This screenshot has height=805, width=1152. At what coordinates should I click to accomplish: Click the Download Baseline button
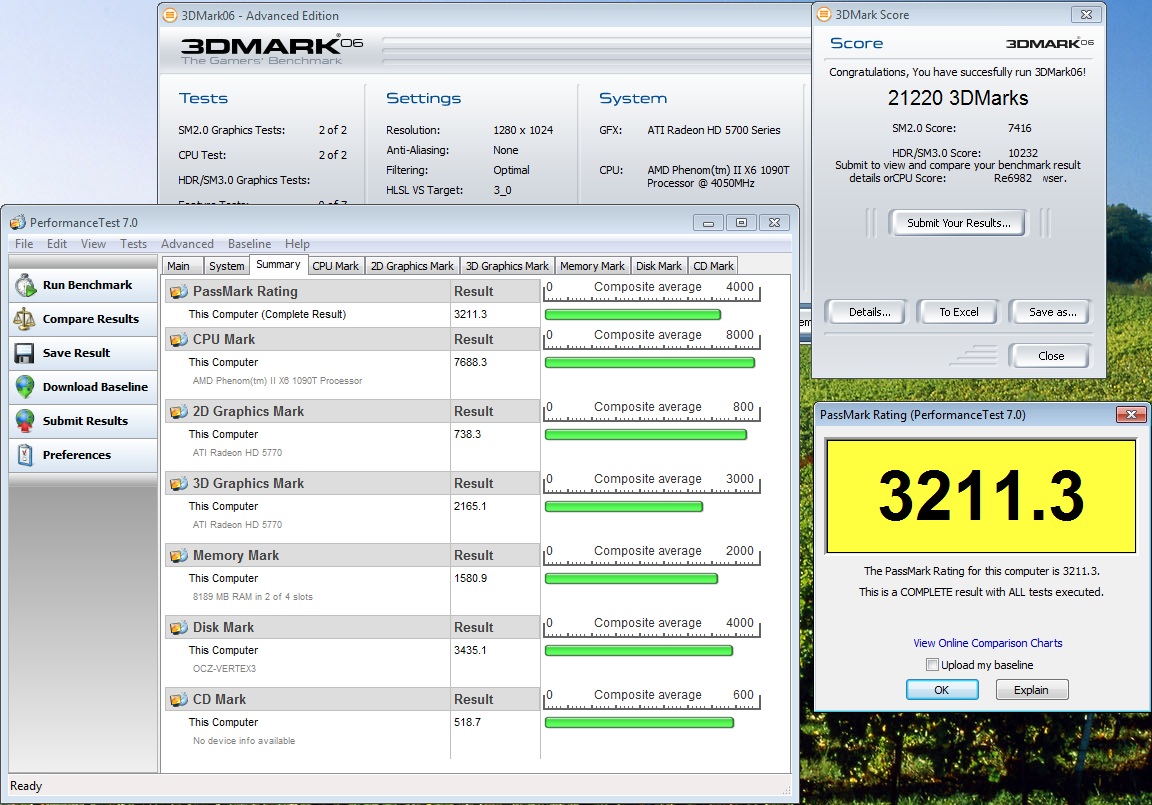click(83, 387)
